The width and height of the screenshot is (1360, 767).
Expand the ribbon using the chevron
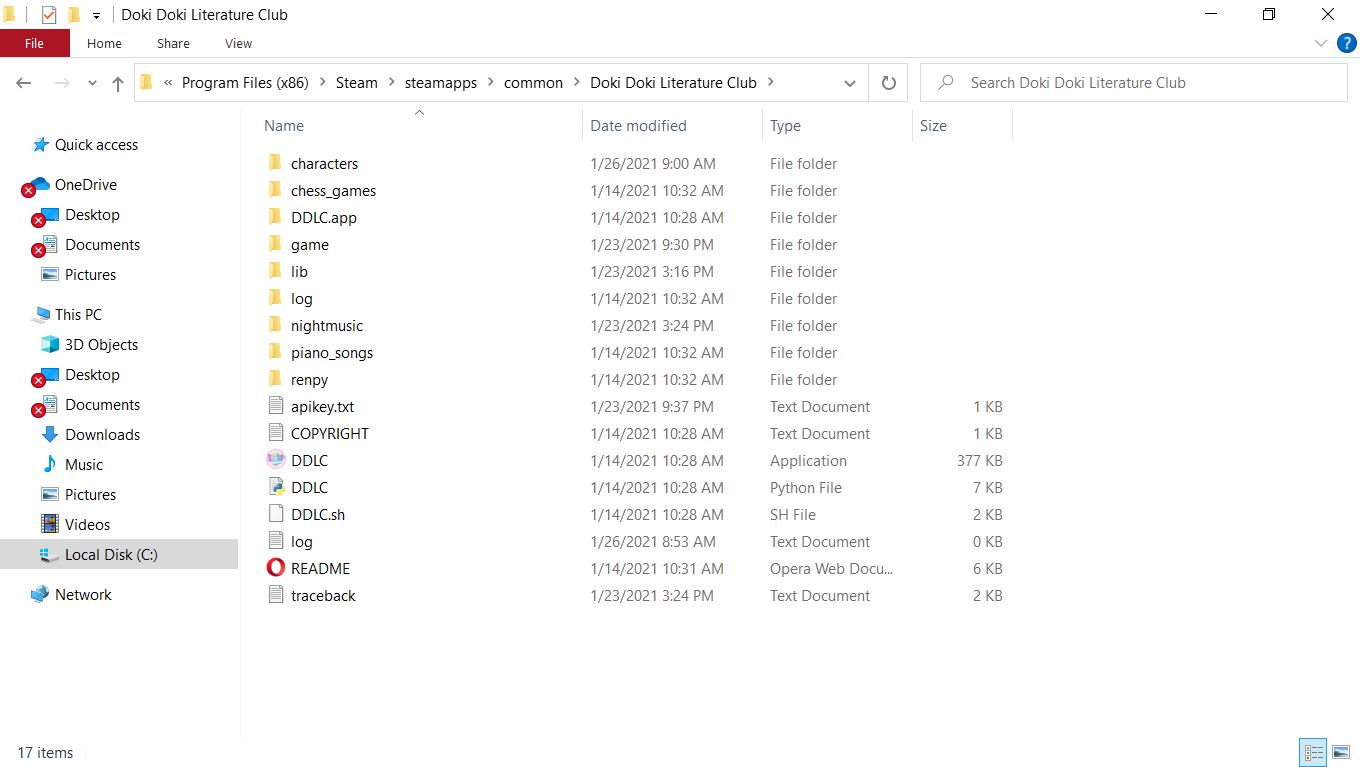click(1320, 43)
